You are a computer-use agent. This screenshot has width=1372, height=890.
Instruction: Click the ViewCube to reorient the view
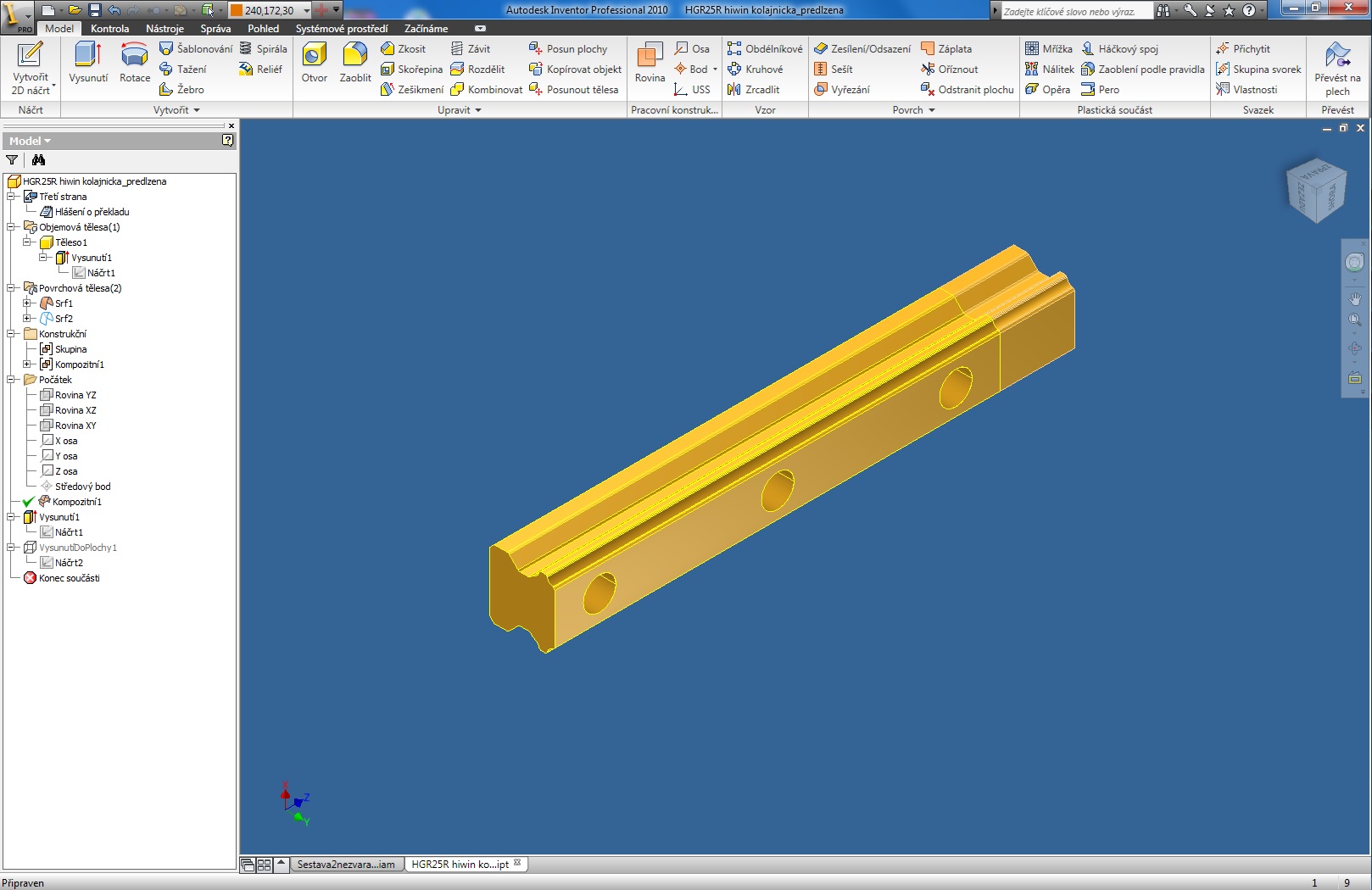(1315, 191)
